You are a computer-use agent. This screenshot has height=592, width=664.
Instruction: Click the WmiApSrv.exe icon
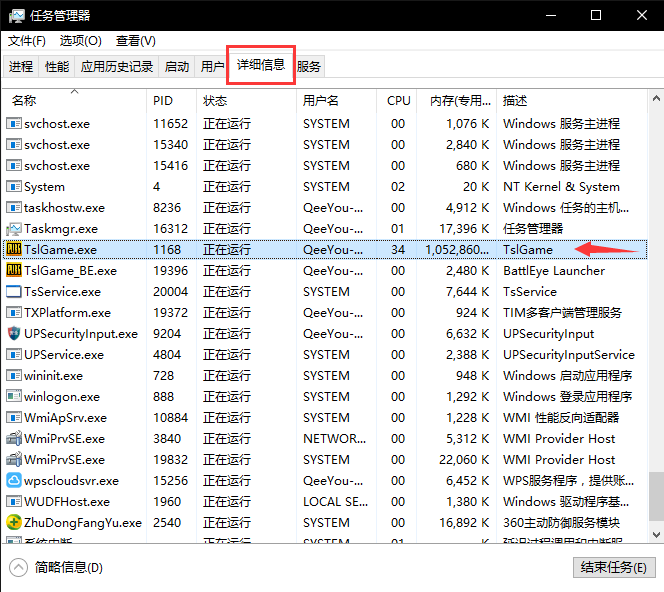click(14, 418)
